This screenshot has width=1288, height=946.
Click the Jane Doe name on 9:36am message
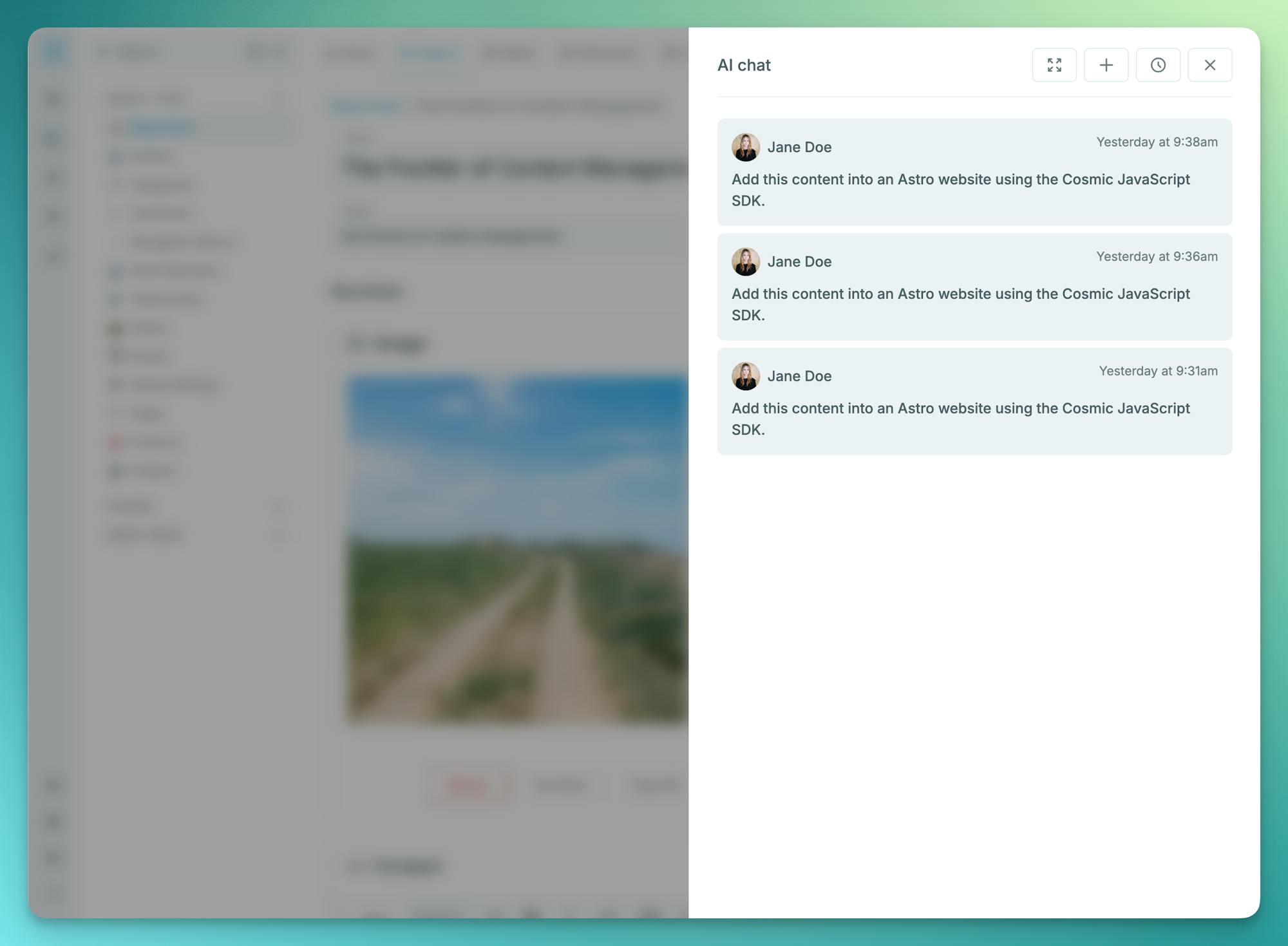(799, 262)
